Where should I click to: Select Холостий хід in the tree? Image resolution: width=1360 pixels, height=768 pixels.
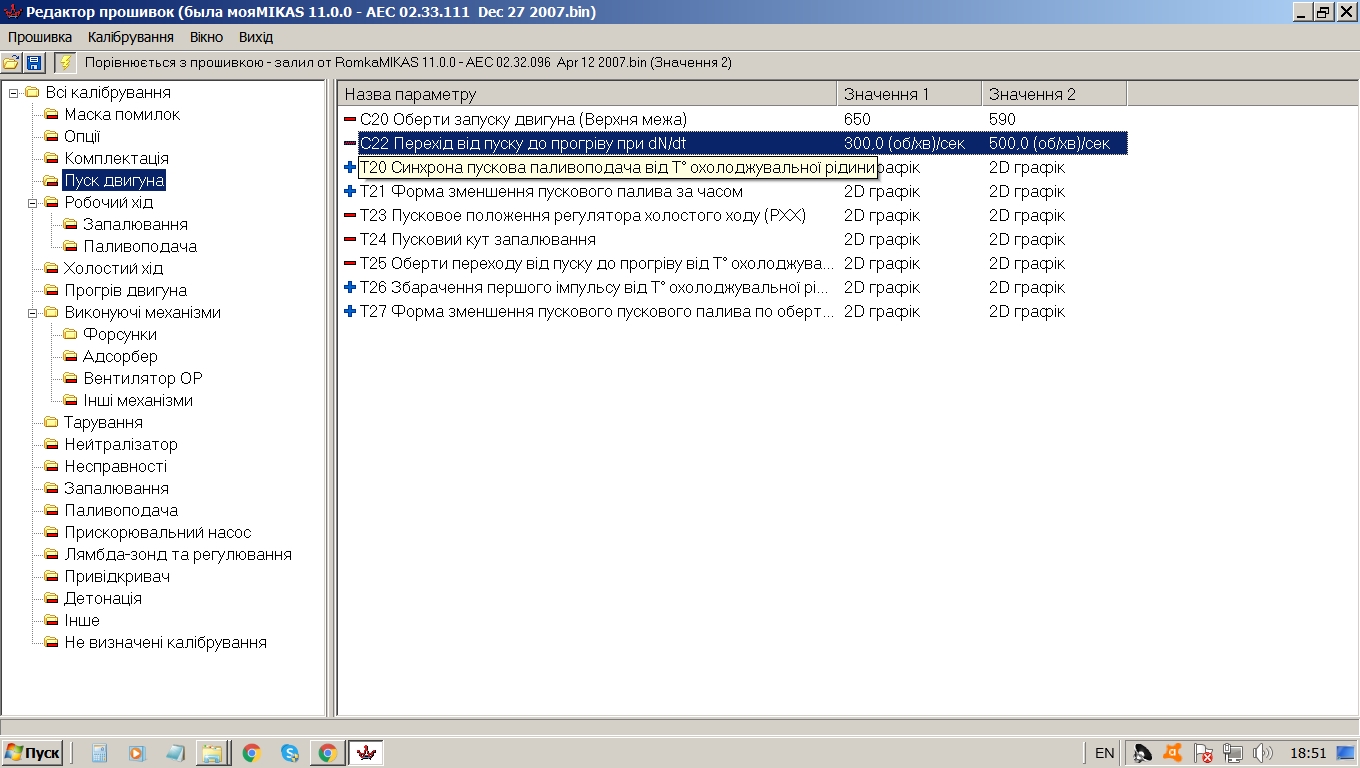[x=113, y=269]
